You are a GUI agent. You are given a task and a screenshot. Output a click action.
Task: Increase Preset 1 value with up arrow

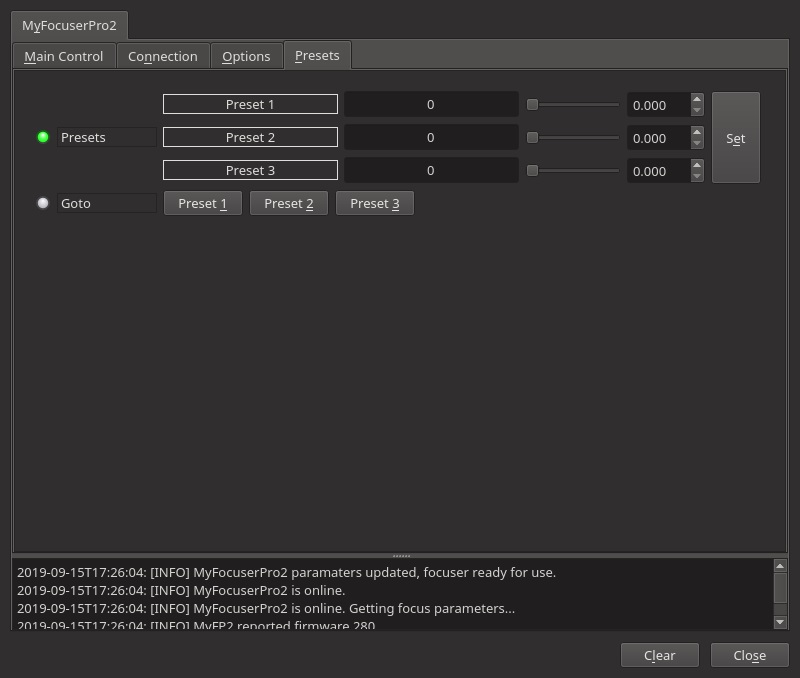[x=697, y=99]
